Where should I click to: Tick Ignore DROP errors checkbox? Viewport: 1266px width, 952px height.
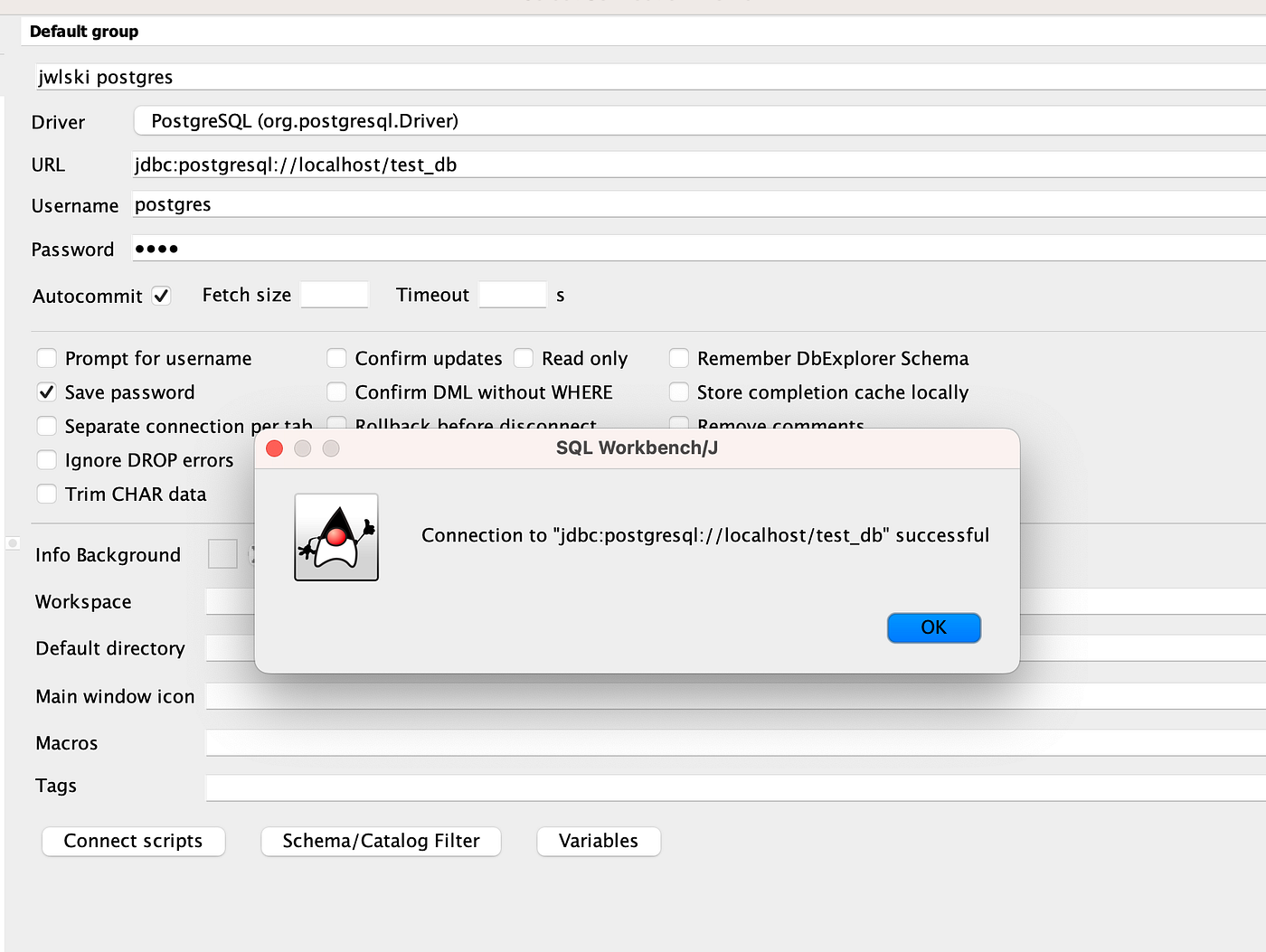click(47, 460)
